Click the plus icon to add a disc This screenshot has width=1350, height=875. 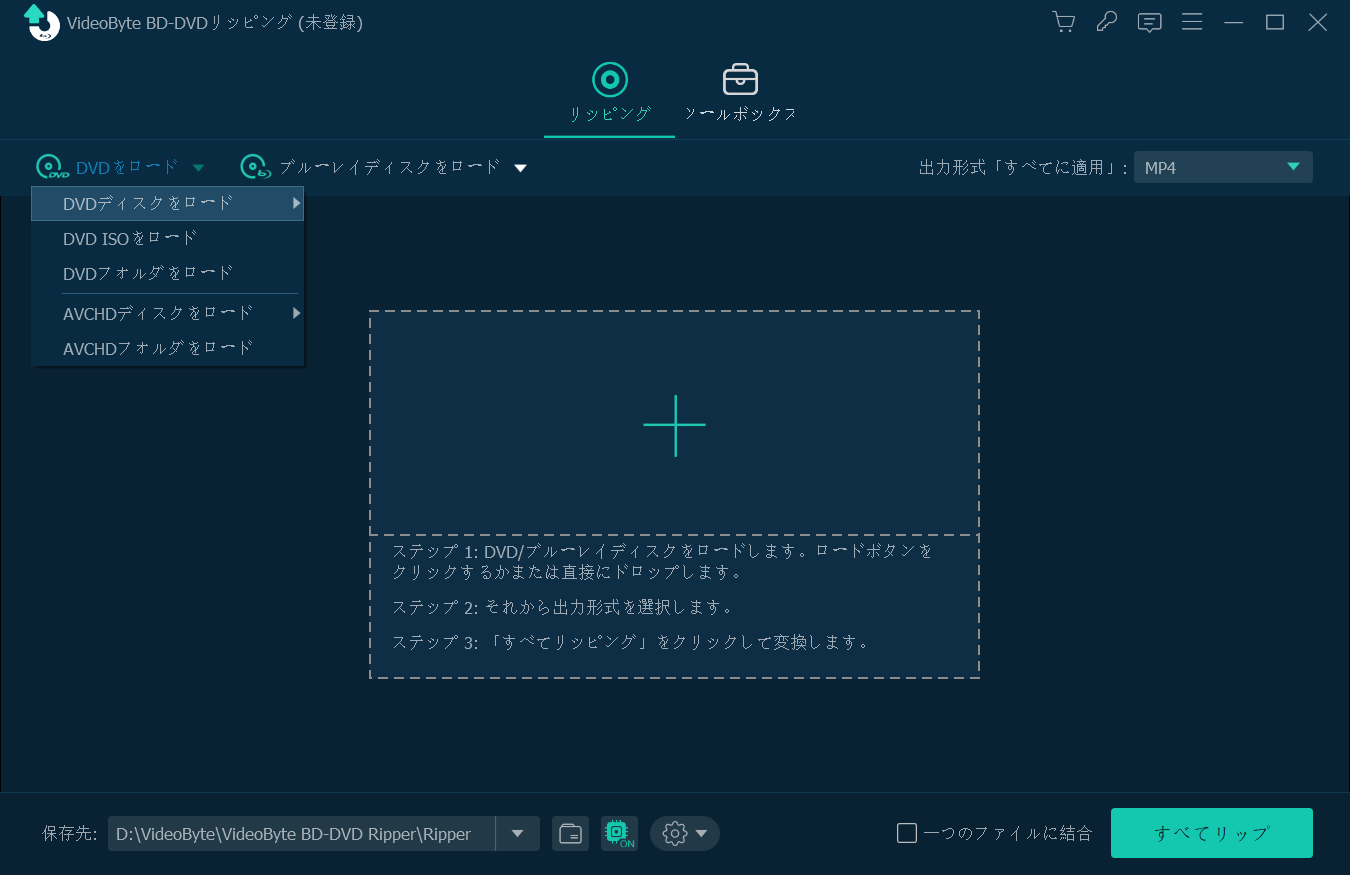(675, 425)
